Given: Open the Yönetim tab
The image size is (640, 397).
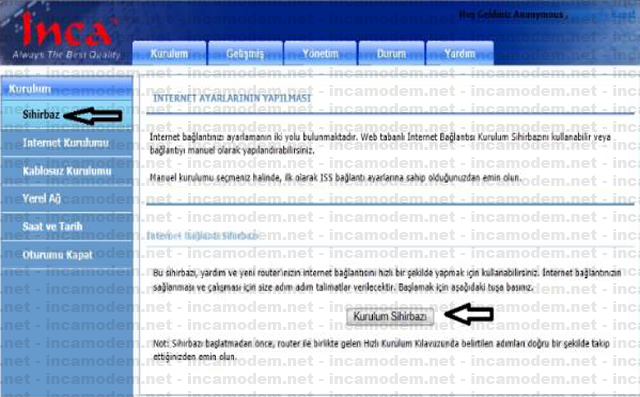Looking at the screenshot, I should click(x=320, y=53).
